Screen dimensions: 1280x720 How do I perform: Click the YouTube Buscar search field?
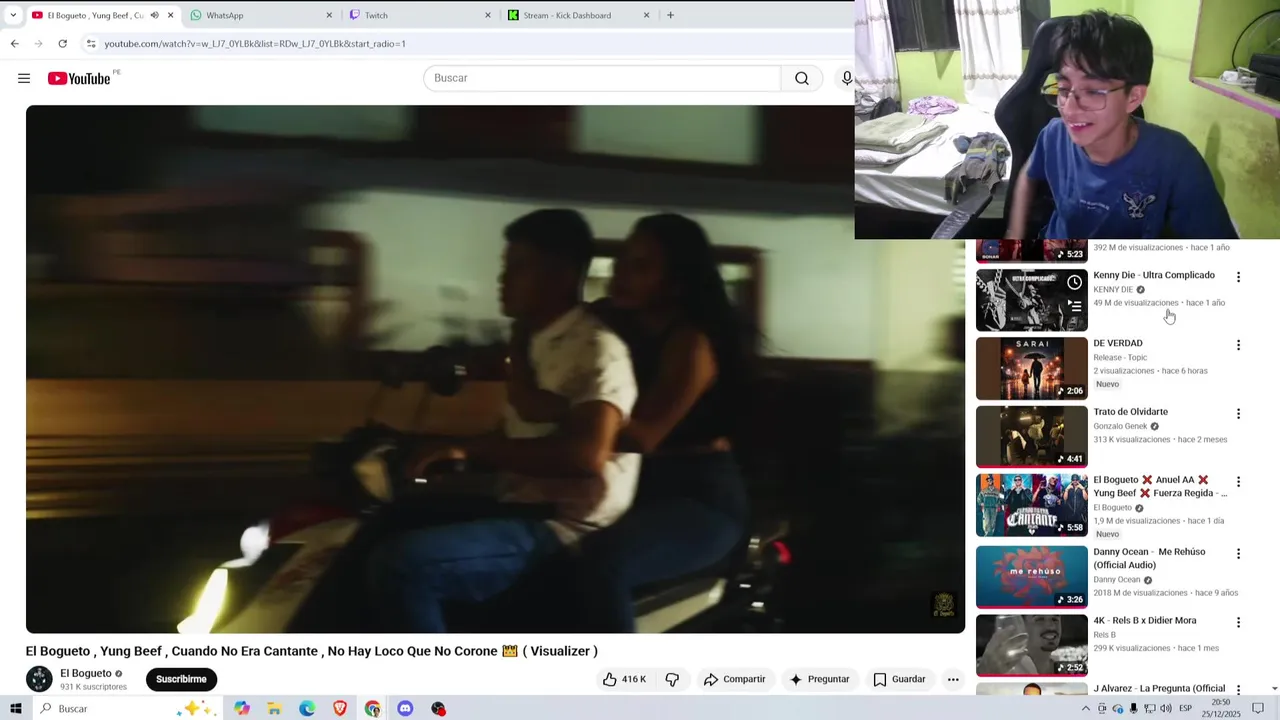[x=602, y=78]
